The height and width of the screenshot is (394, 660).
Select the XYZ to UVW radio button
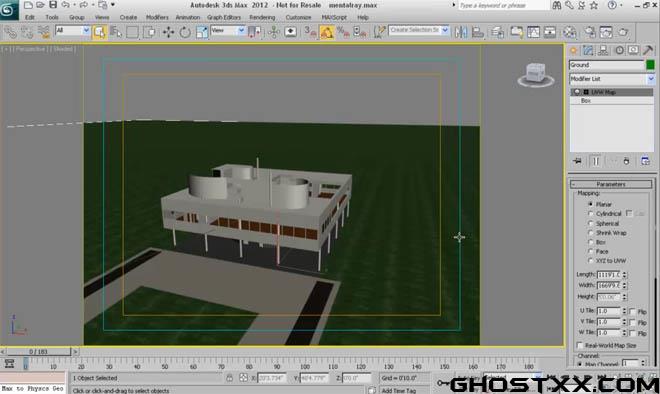pos(591,261)
